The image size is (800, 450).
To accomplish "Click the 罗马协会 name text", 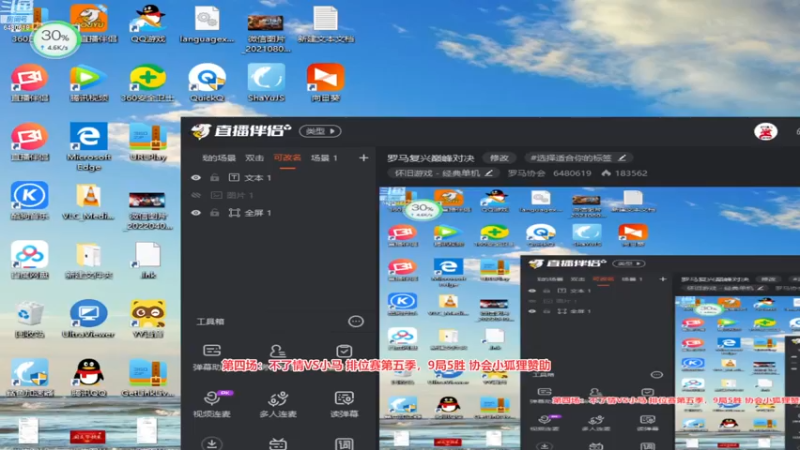I will (x=526, y=173).
